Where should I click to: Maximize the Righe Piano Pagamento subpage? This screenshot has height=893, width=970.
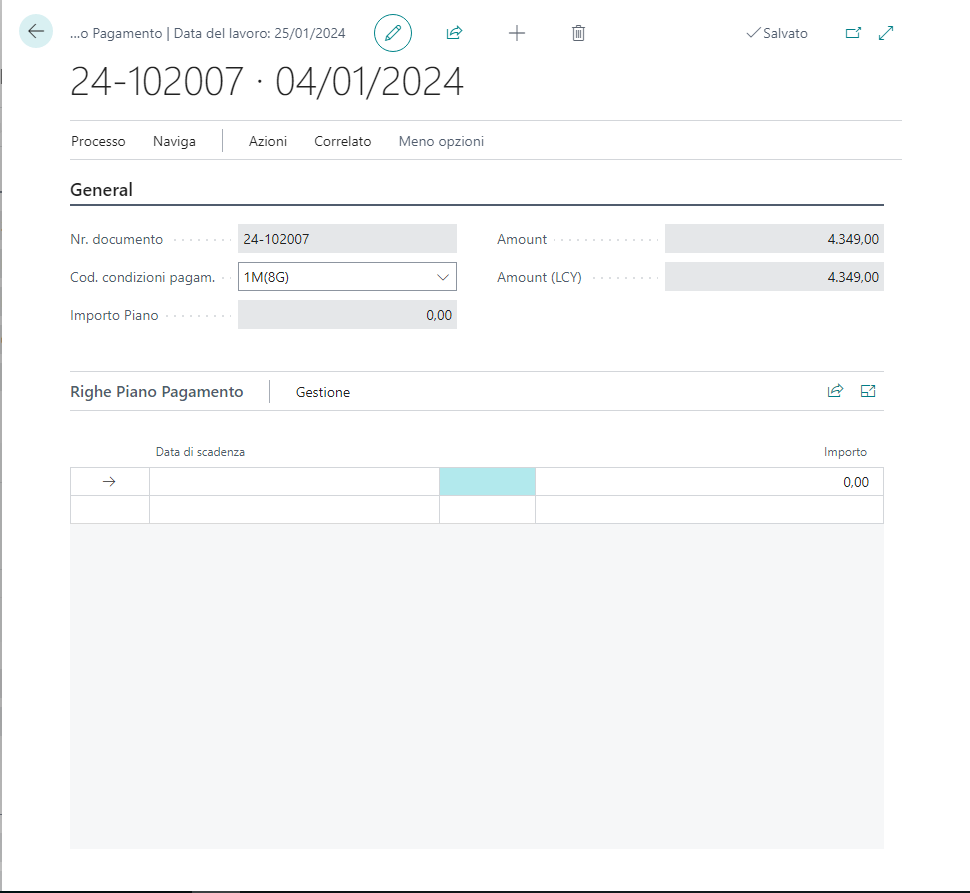pos(868,391)
